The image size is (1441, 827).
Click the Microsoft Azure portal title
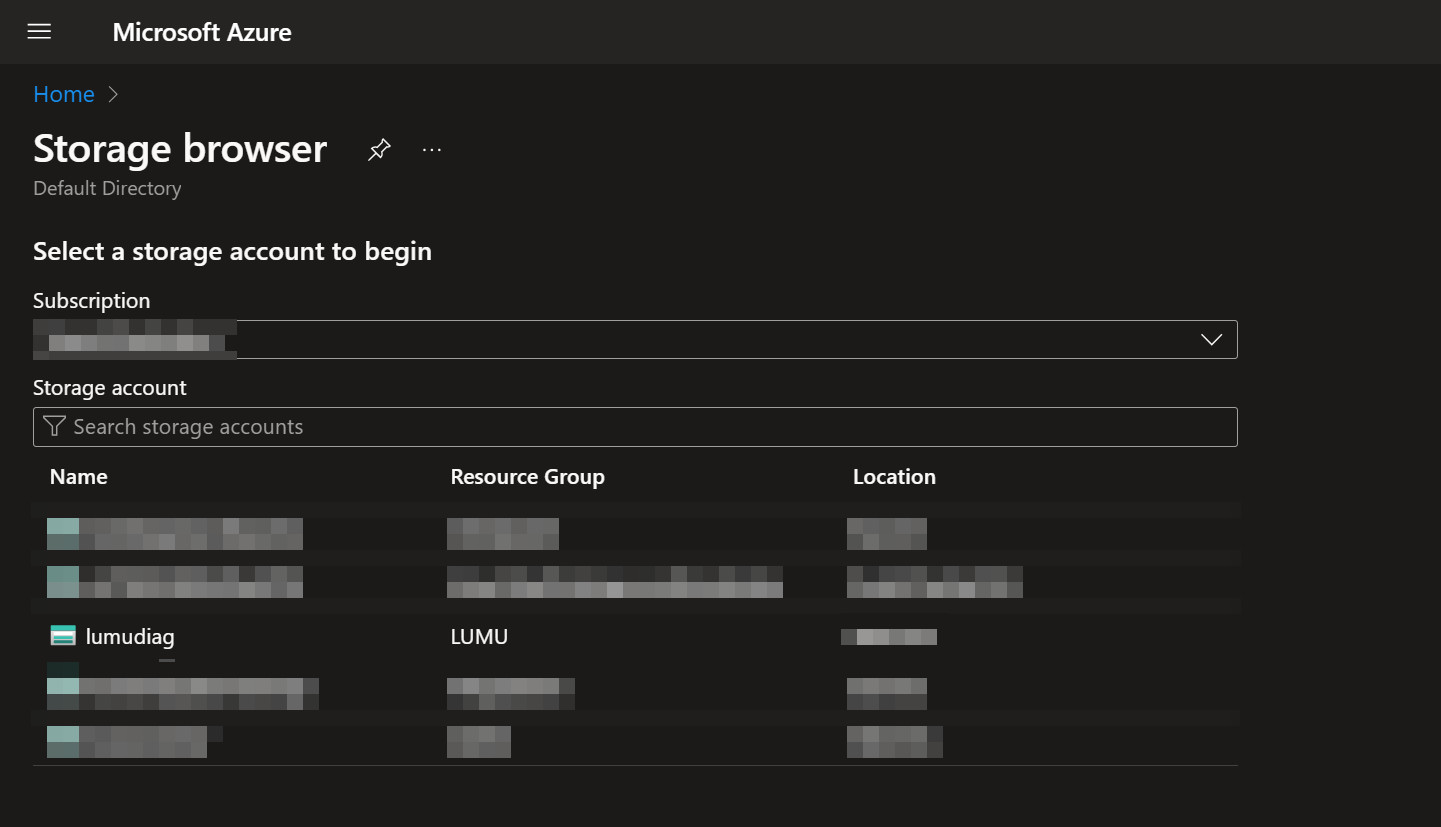tap(202, 32)
